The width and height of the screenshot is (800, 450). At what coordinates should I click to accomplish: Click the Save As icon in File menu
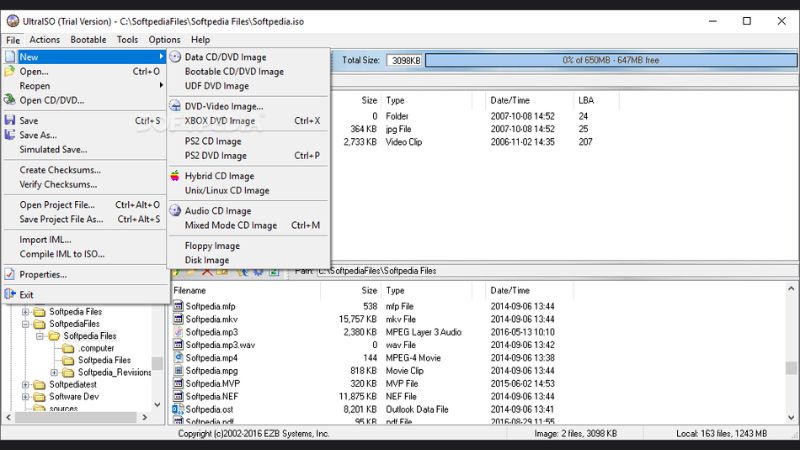tap(10, 135)
